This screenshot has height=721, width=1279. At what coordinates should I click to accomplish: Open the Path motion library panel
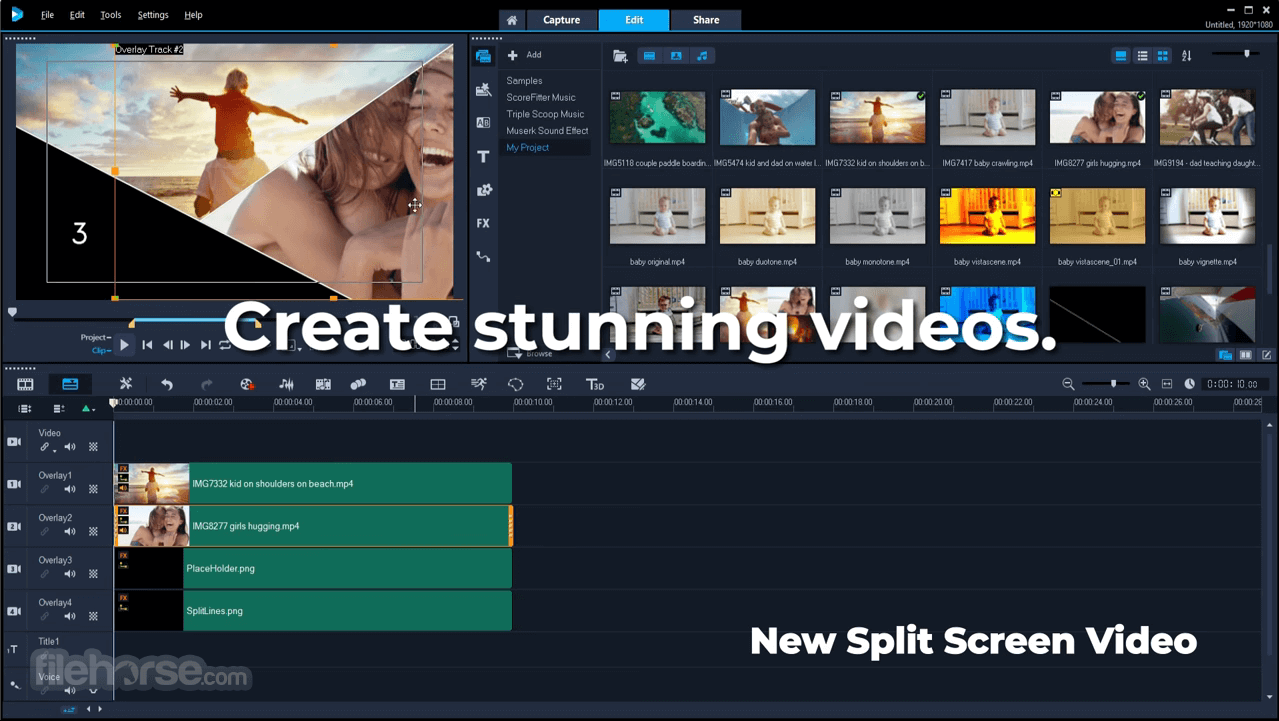[483, 257]
